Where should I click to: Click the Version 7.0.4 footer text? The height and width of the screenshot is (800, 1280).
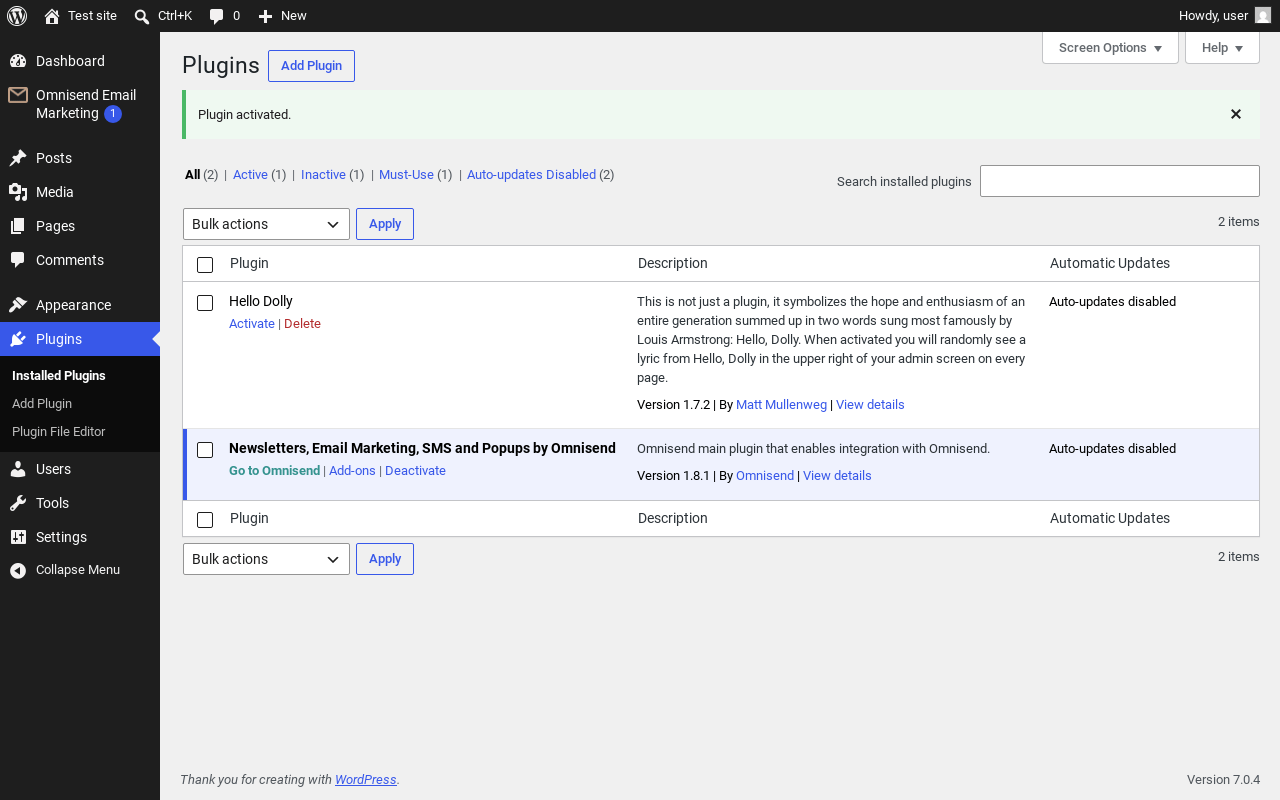click(x=1223, y=780)
